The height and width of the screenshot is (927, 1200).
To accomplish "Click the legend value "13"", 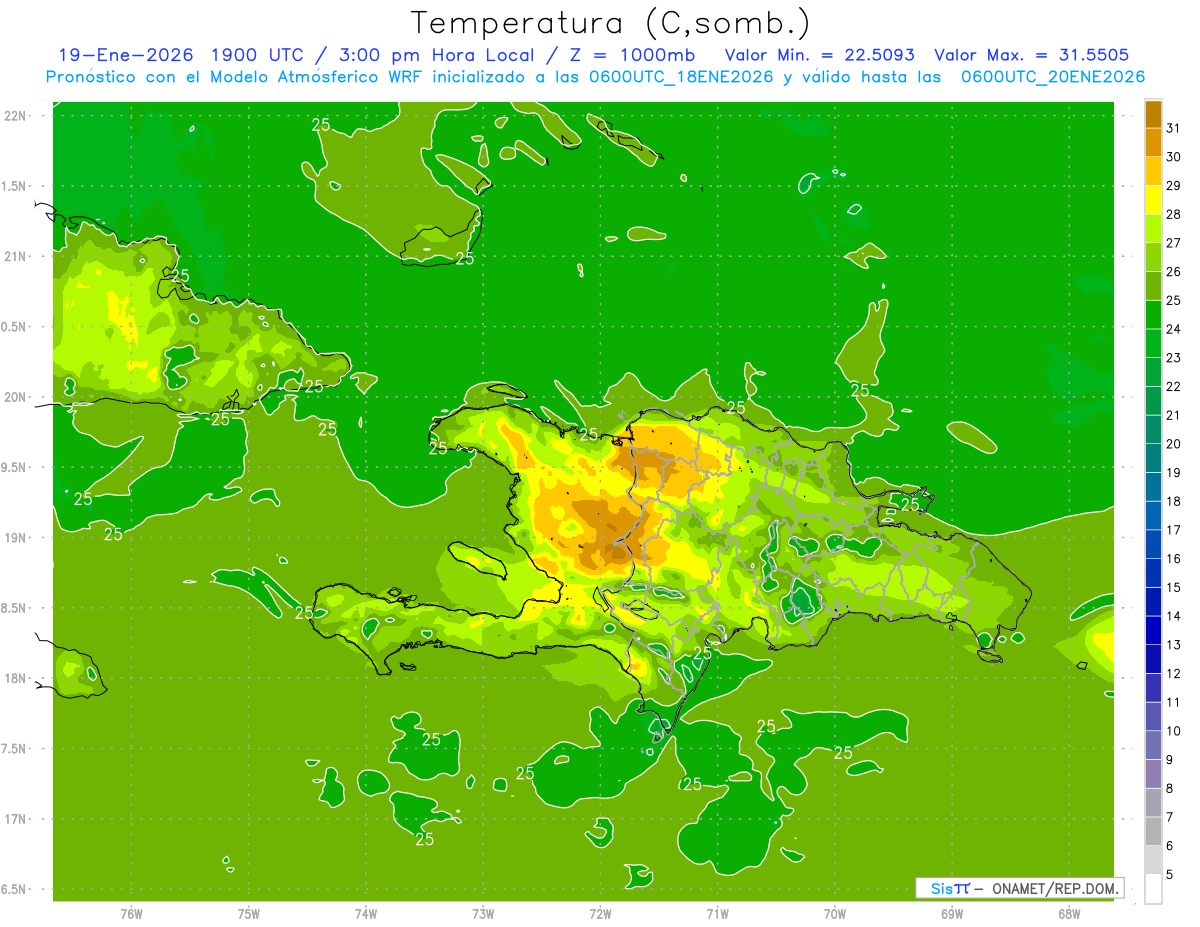I will tap(1174, 645).
